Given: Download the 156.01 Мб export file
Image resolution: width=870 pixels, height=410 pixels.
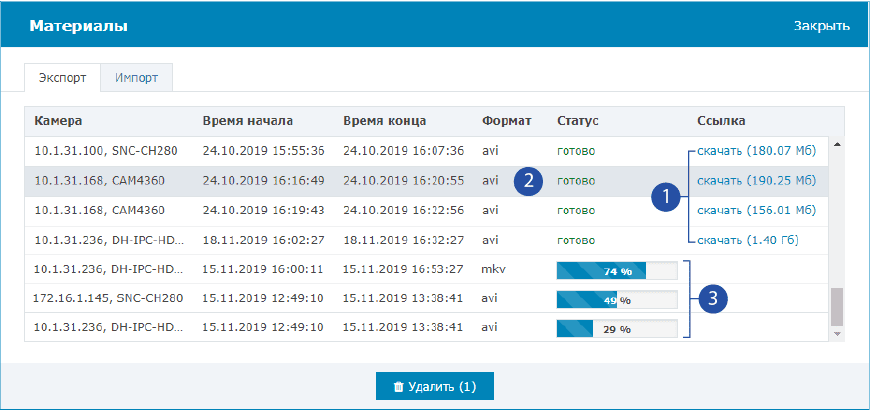Looking at the screenshot, I should pos(756,210).
